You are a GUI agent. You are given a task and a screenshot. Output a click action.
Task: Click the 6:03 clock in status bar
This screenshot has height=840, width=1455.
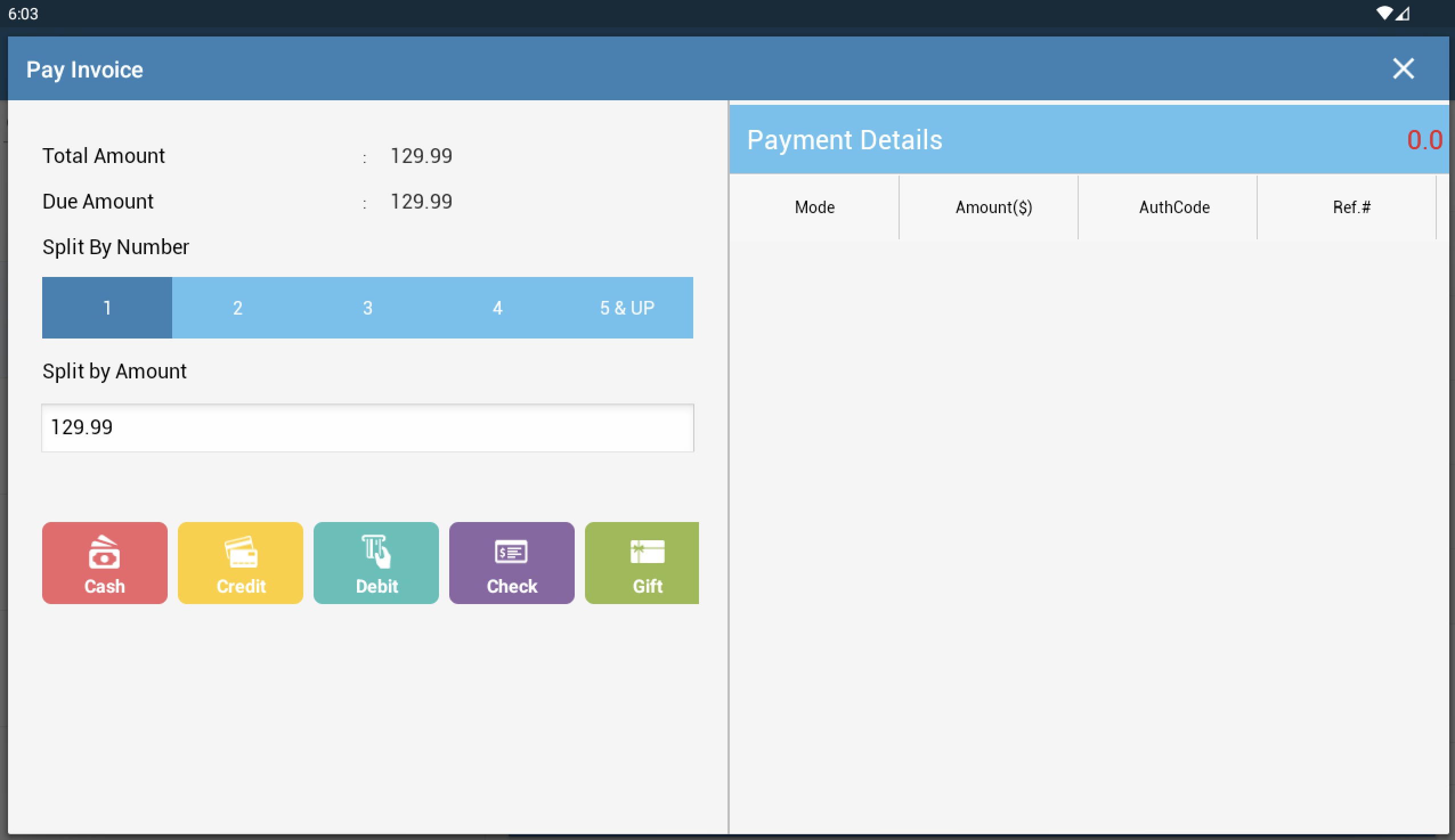pos(23,14)
